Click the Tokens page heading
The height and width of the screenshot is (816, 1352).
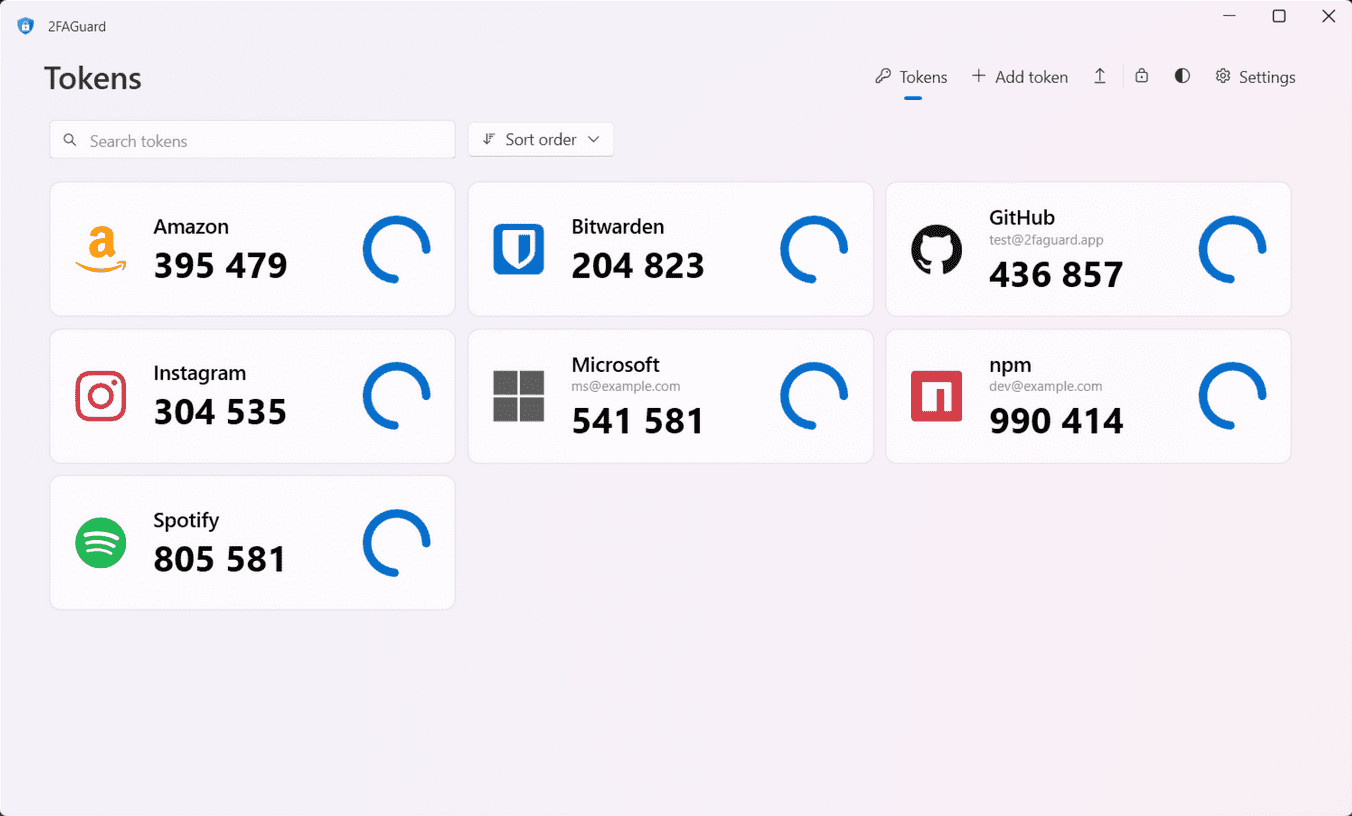[93, 78]
